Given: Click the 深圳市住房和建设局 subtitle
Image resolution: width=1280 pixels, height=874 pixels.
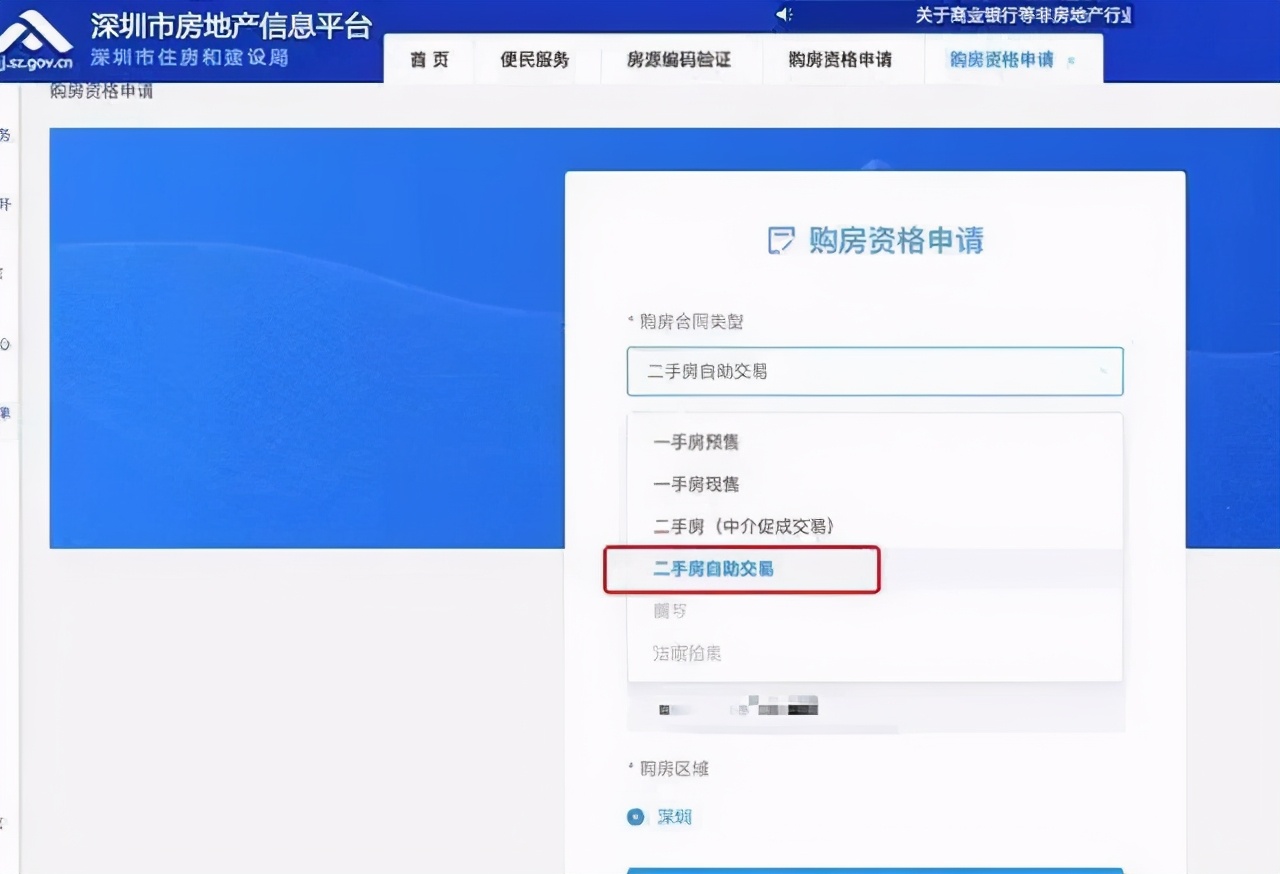Looking at the screenshot, I should (x=189, y=57).
